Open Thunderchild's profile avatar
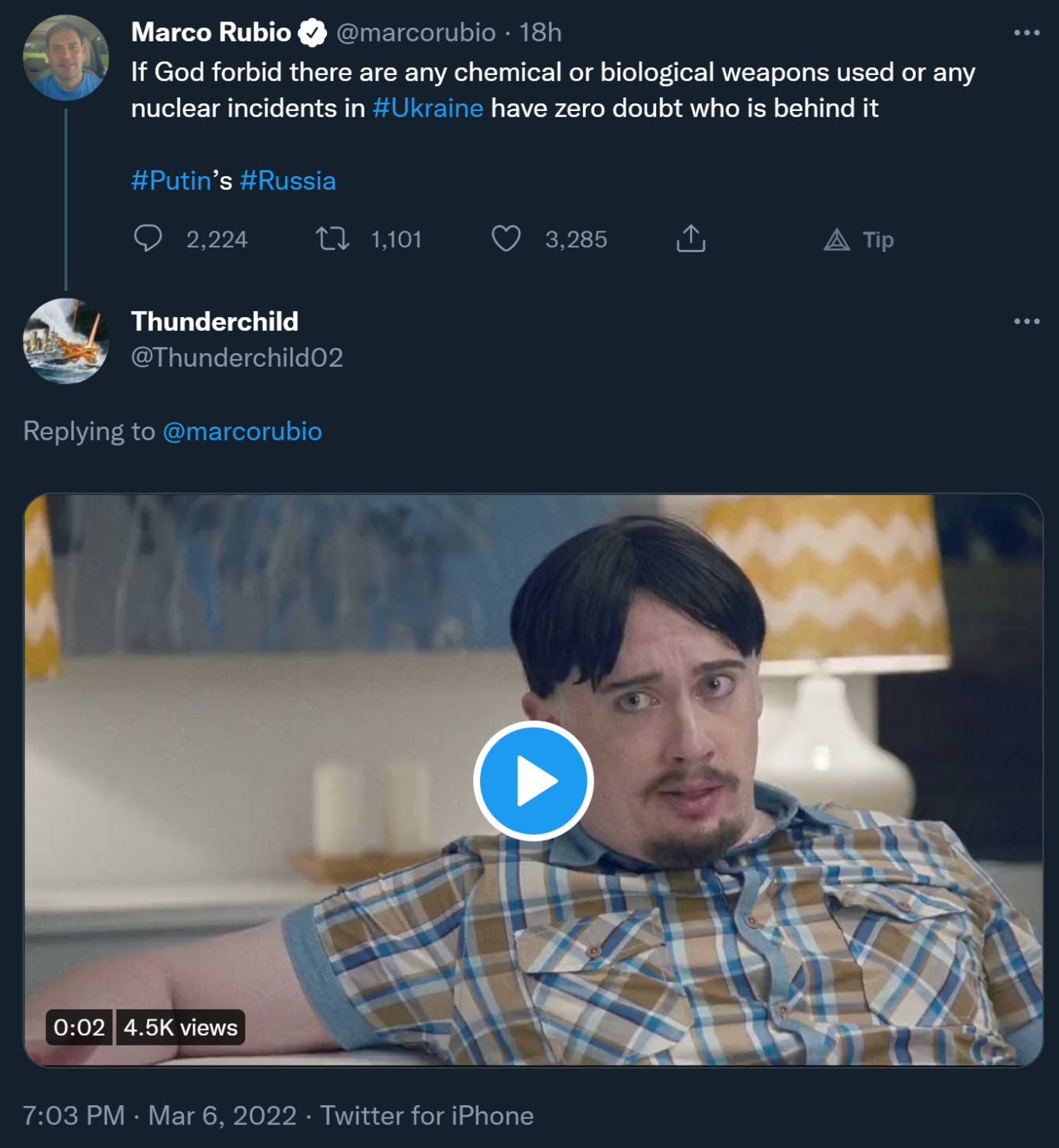 [x=66, y=341]
